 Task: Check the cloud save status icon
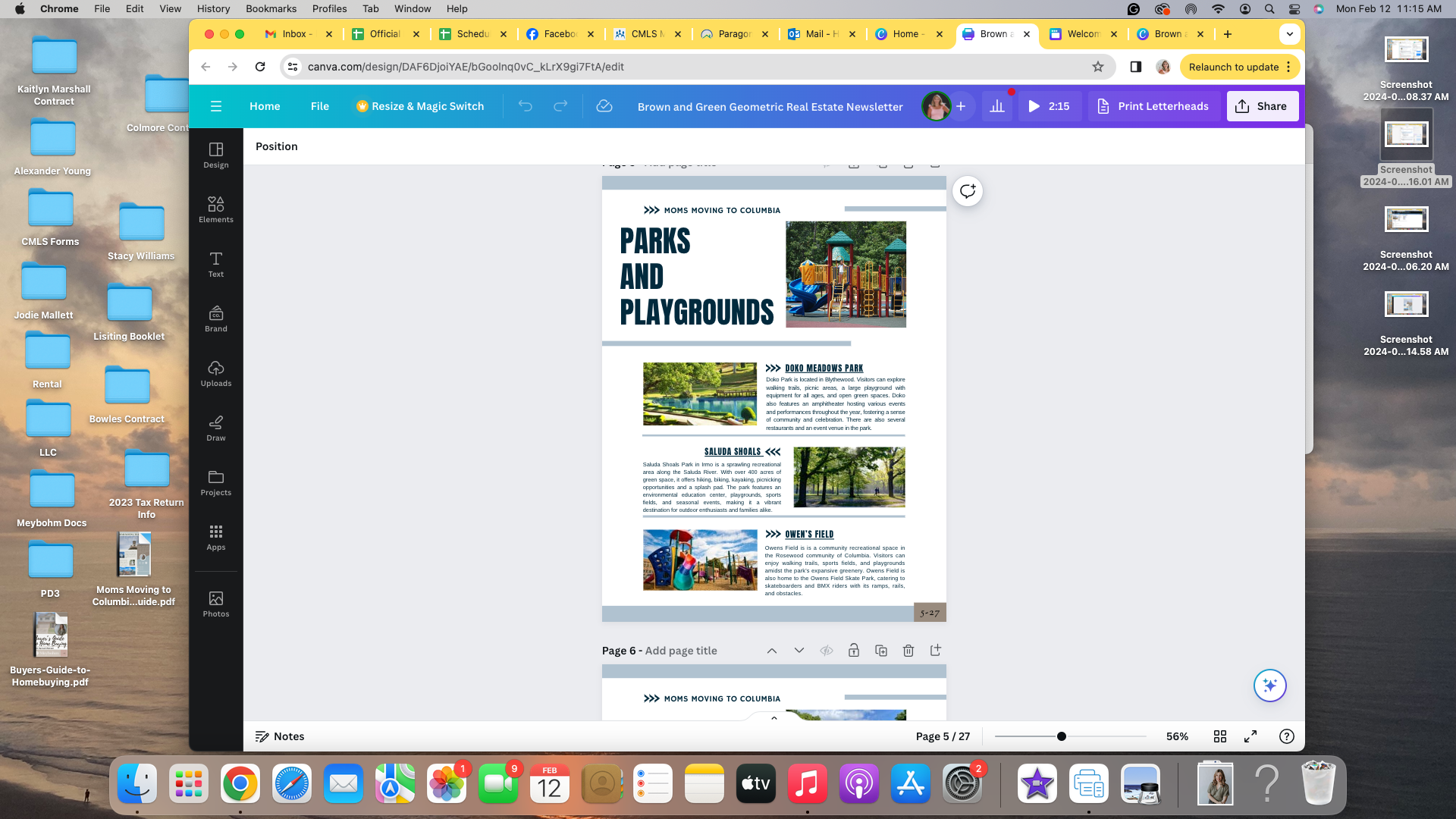point(604,106)
